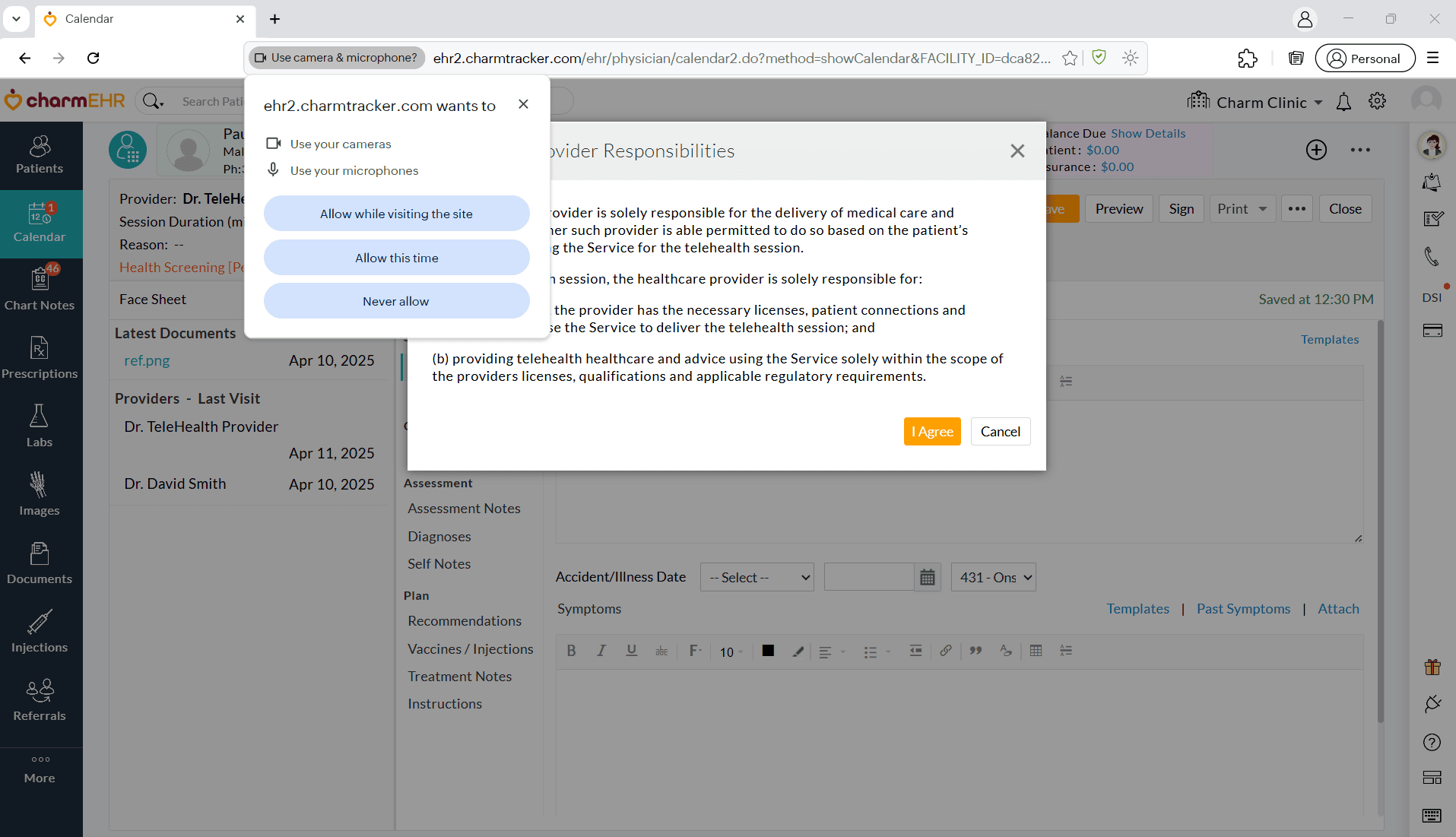Open the Print dropdown arrow
This screenshot has height=837, width=1456.
pos(1263,209)
